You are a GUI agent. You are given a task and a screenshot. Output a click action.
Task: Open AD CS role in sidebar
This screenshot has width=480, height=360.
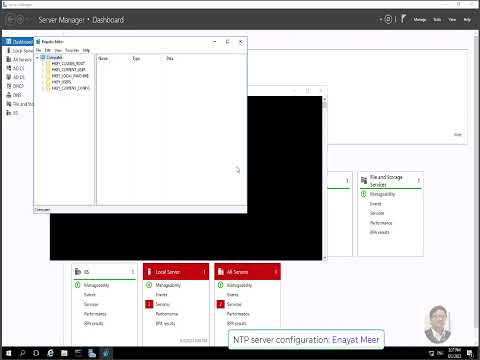[x=16, y=68]
